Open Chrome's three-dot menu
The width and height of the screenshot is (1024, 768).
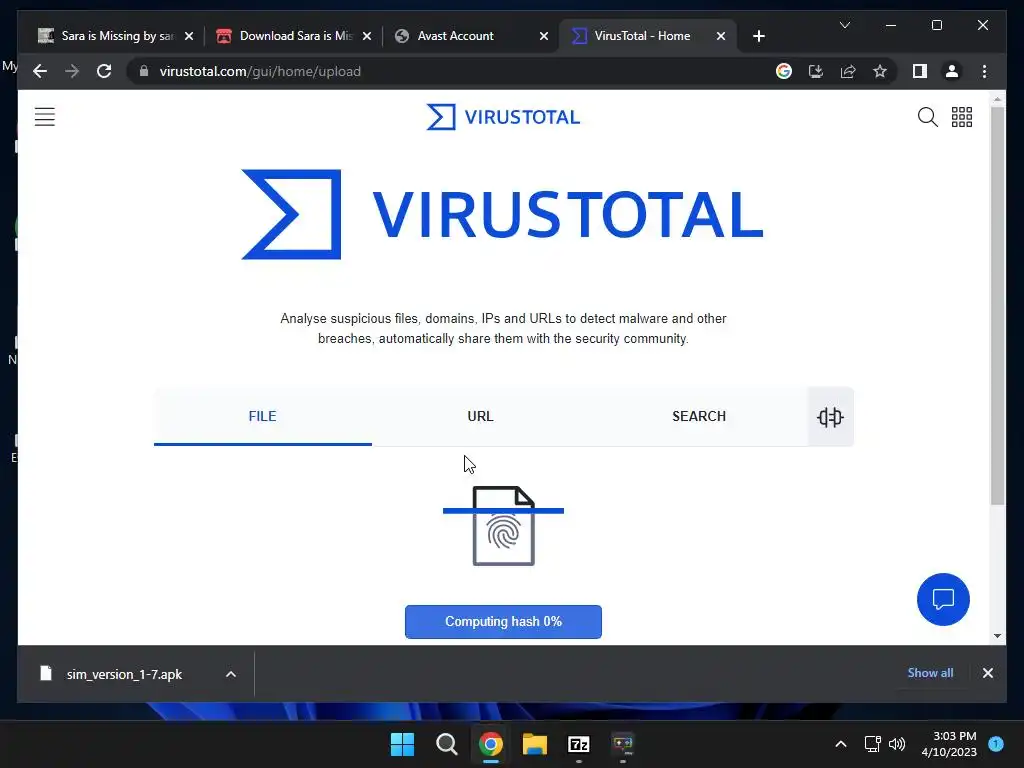(984, 71)
